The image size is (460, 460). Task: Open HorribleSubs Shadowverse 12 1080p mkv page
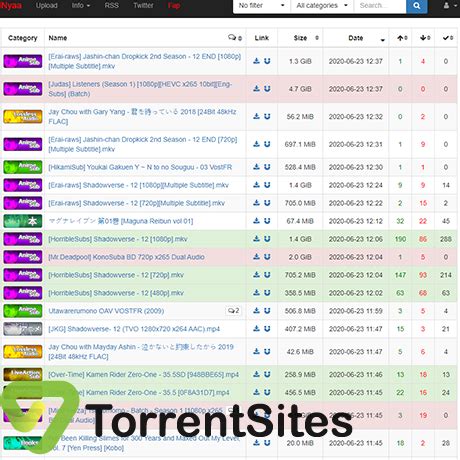click(x=118, y=239)
